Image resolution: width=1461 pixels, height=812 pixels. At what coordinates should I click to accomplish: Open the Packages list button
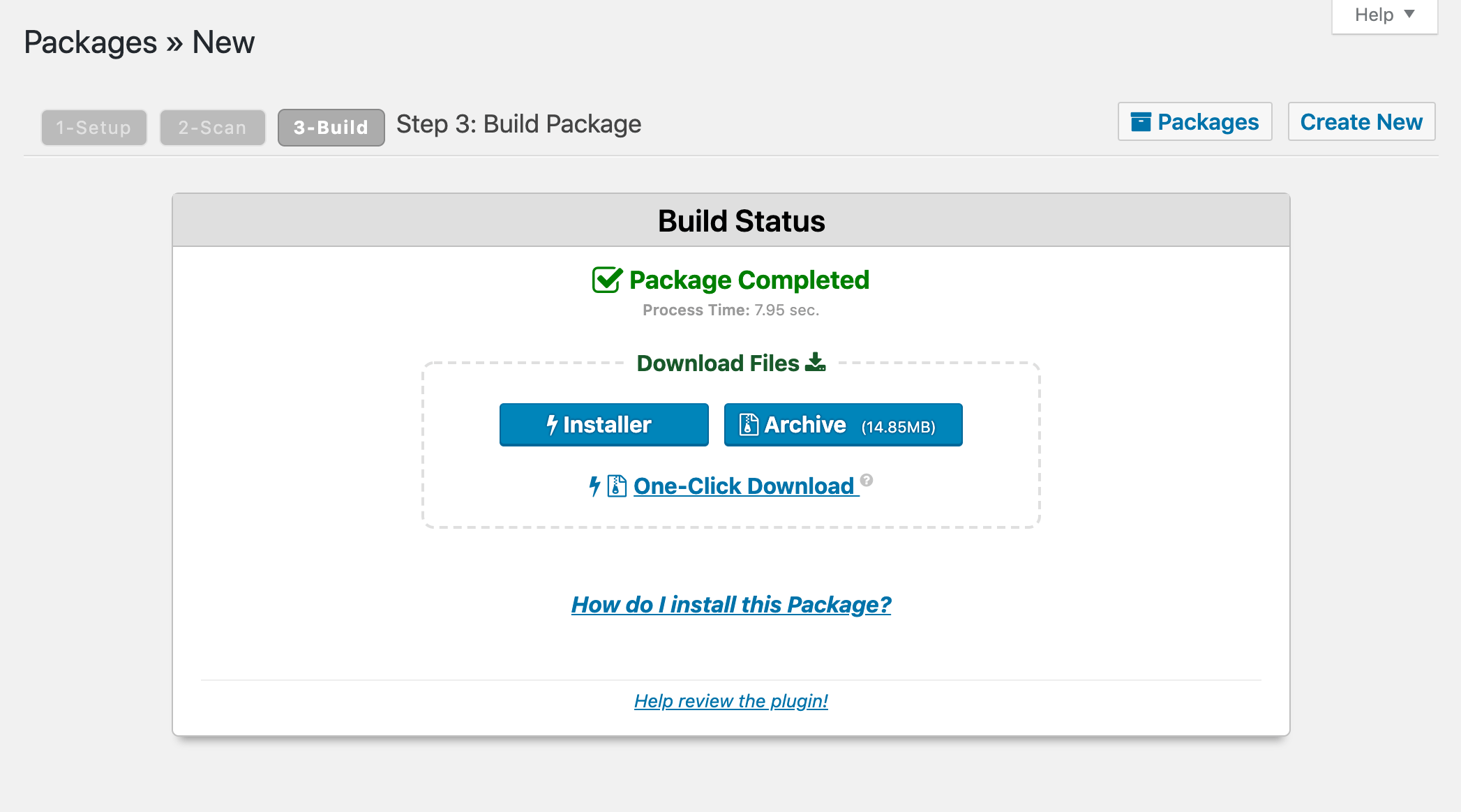coord(1194,122)
